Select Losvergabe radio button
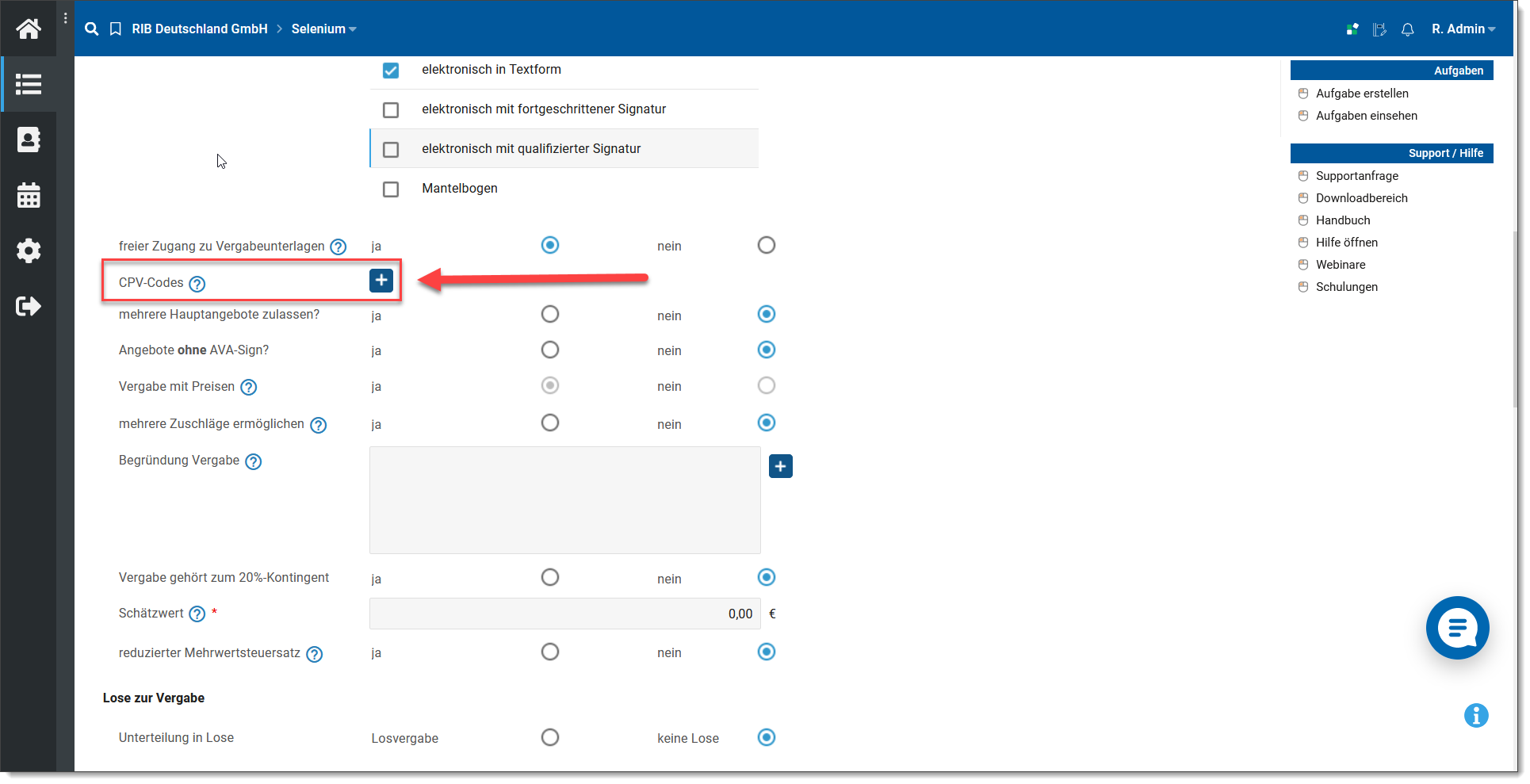 (550, 738)
